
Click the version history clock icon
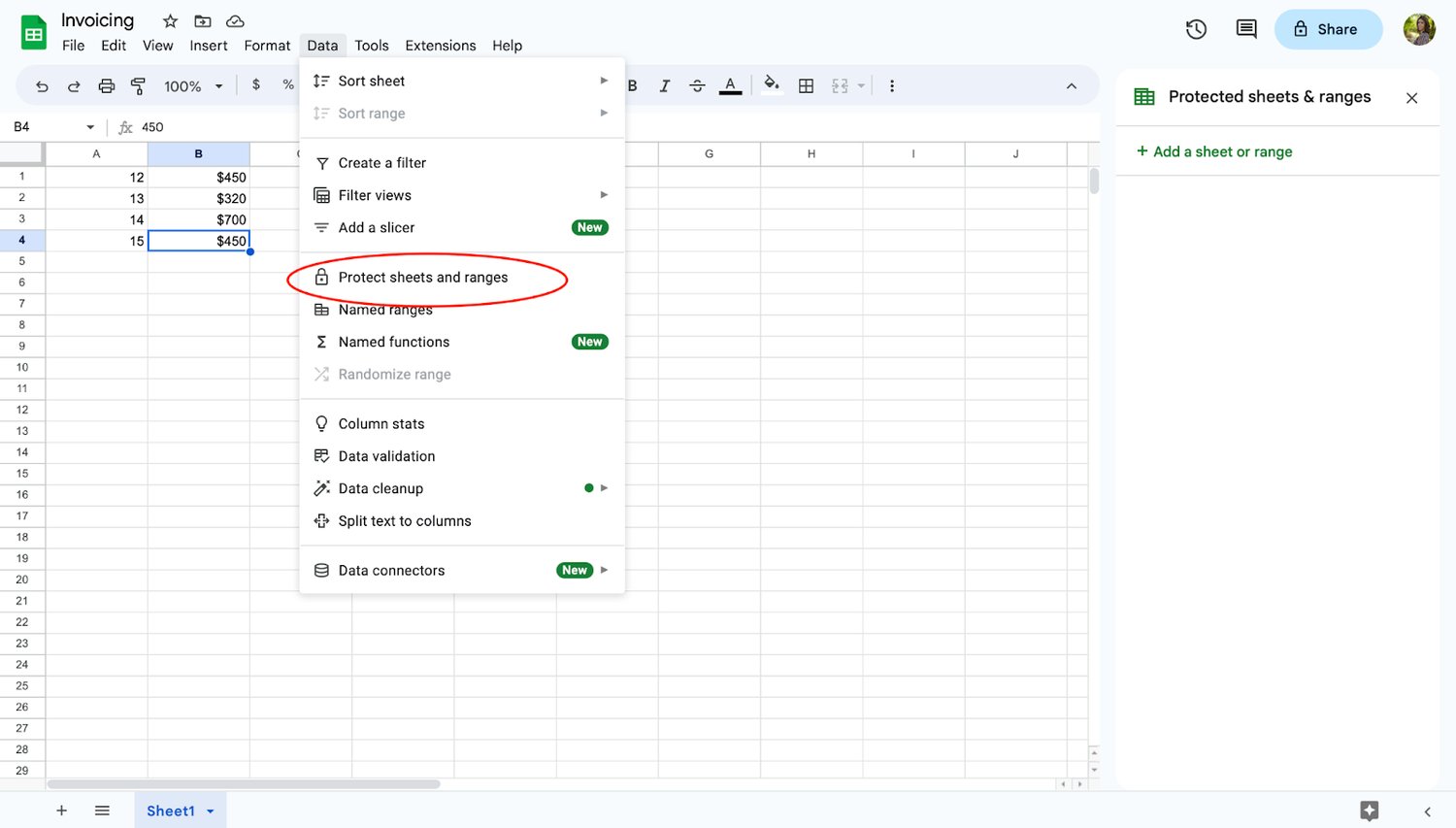[x=1195, y=29]
